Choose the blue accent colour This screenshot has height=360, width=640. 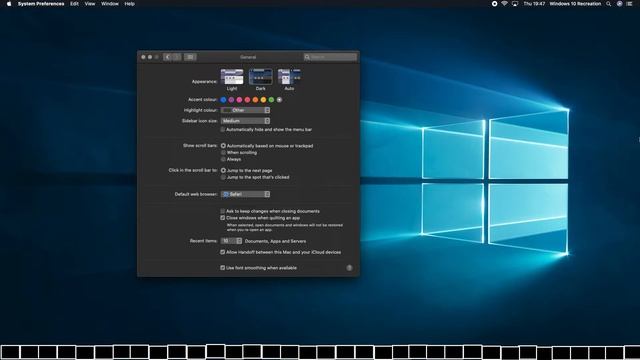click(223, 100)
